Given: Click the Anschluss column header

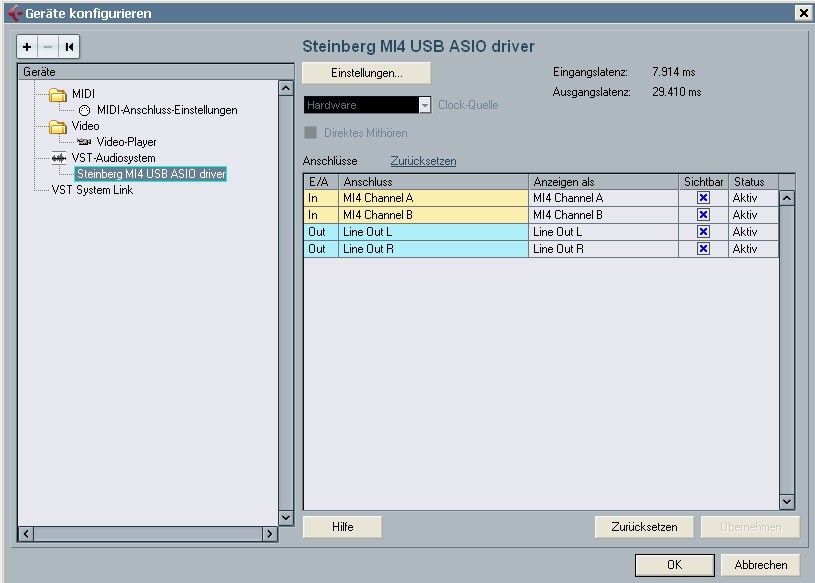Looking at the screenshot, I should pos(433,182).
